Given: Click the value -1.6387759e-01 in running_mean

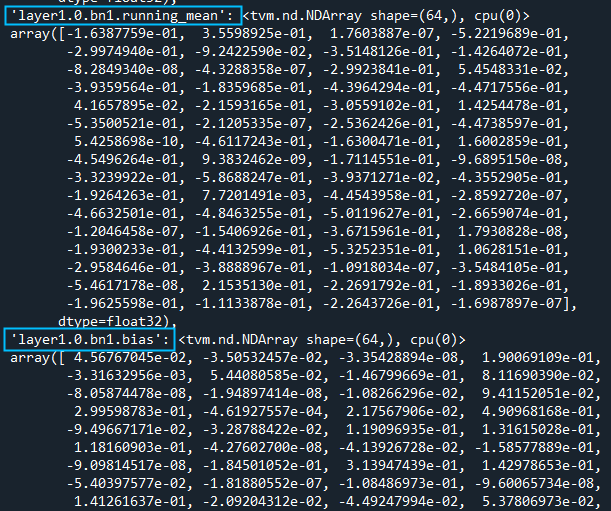Looking at the screenshot, I should click(122, 34).
